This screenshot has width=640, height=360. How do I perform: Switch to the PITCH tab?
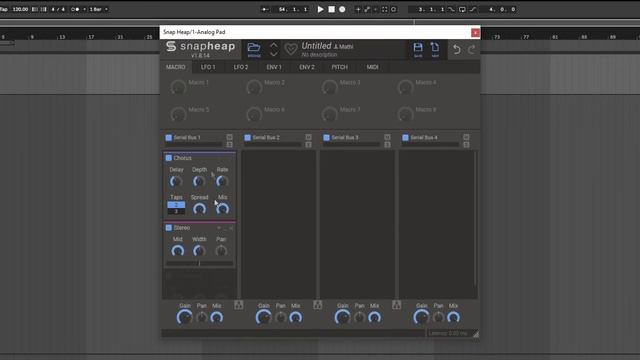[340, 67]
